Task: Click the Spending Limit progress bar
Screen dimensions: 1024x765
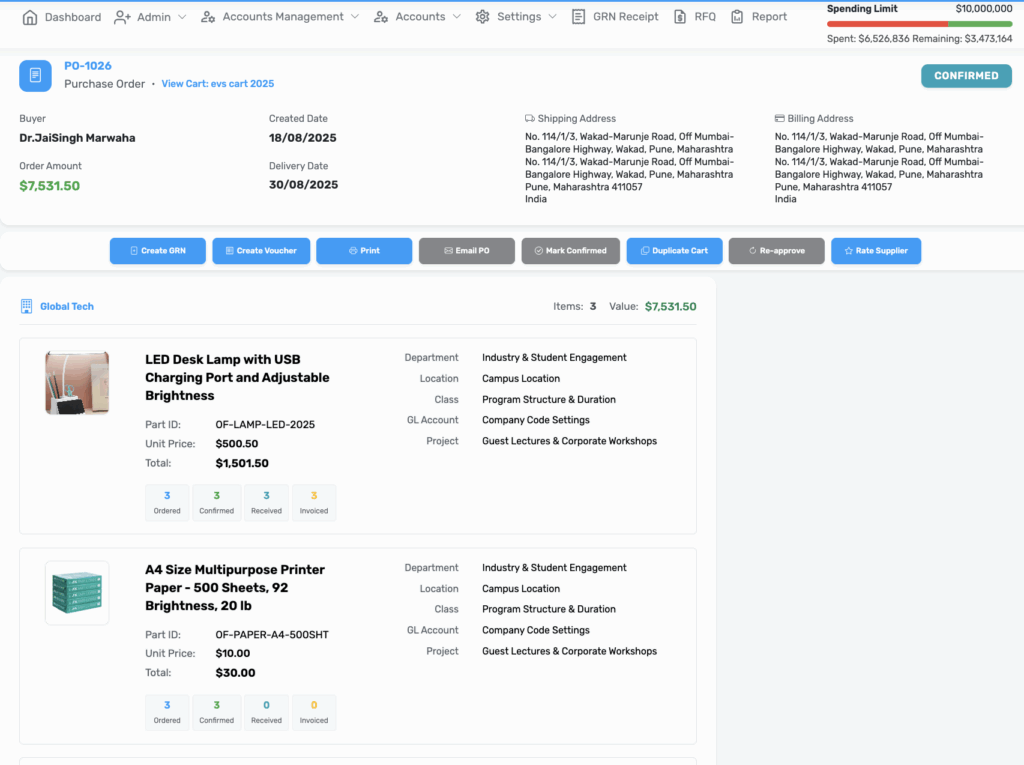Action: coord(919,24)
